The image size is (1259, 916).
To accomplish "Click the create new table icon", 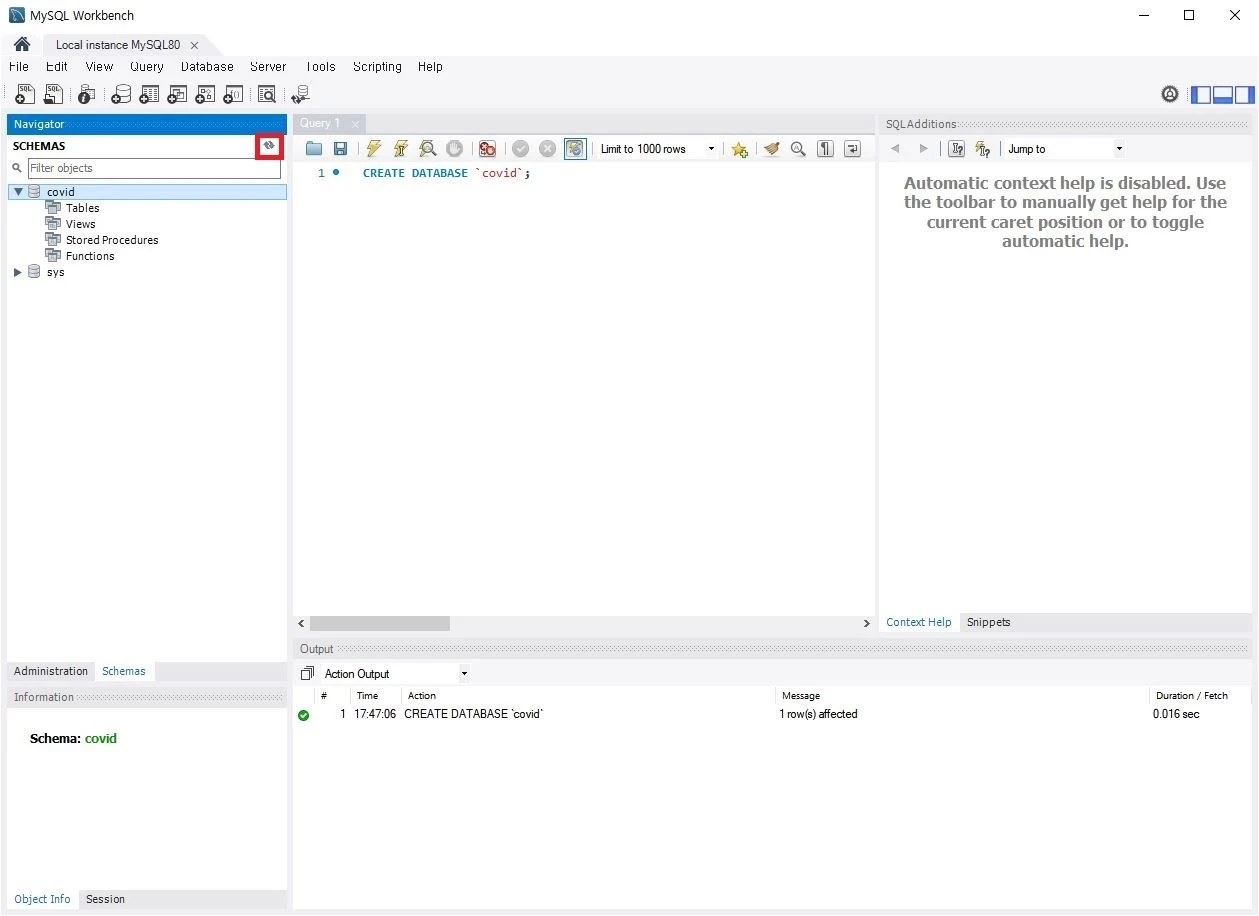I will coord(149,94).
